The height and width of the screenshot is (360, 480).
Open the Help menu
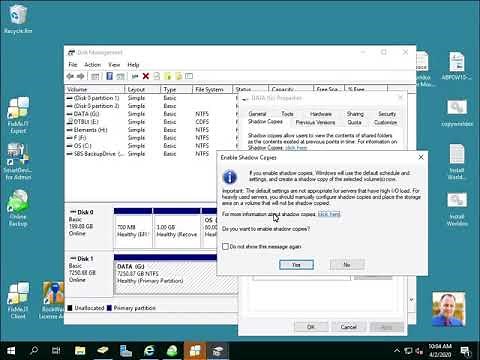pyautogui.click(x=133, y=65)
